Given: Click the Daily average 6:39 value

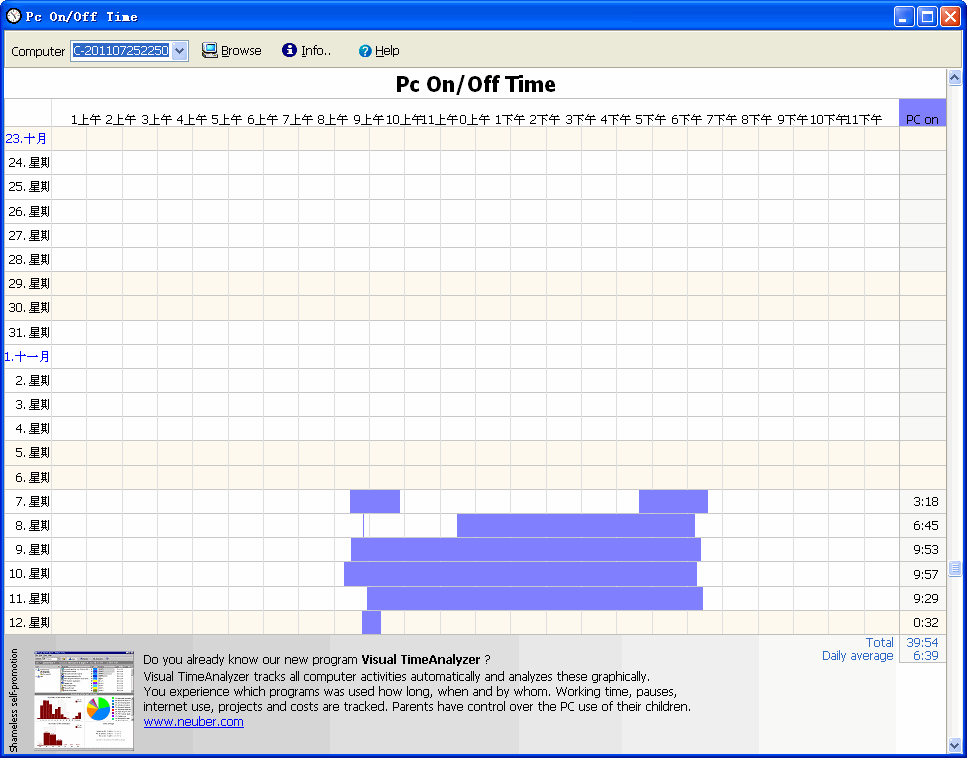Looking at the screenshot, I should (926, 656).
